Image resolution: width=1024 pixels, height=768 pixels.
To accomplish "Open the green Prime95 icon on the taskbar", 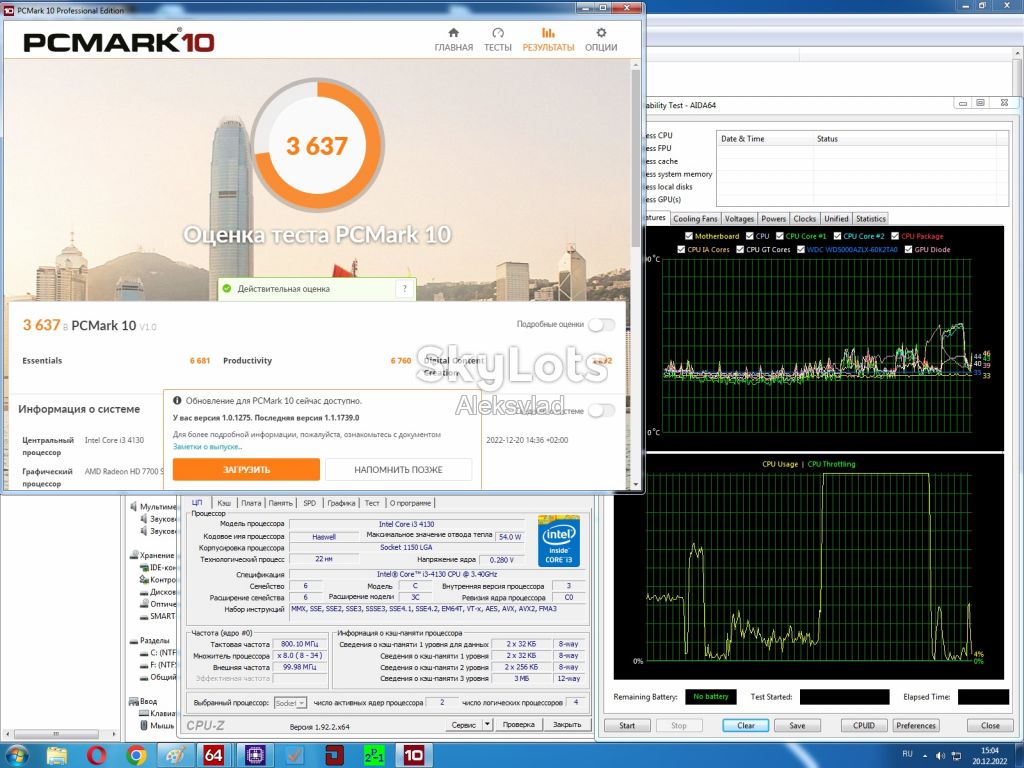I will pos(374,755).
